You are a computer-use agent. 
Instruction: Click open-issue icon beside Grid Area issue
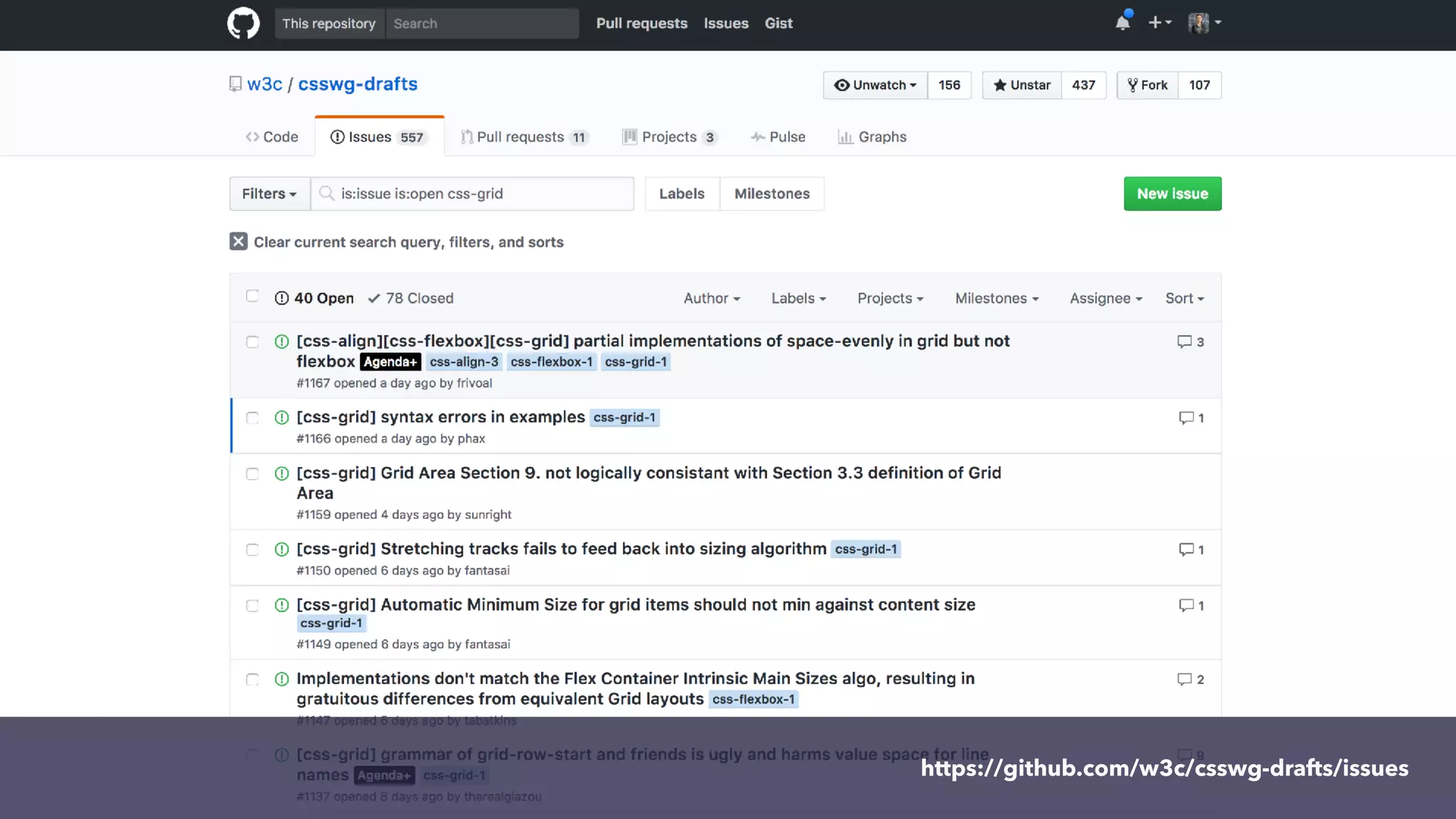pyautogui.click(x=282, y=473)
